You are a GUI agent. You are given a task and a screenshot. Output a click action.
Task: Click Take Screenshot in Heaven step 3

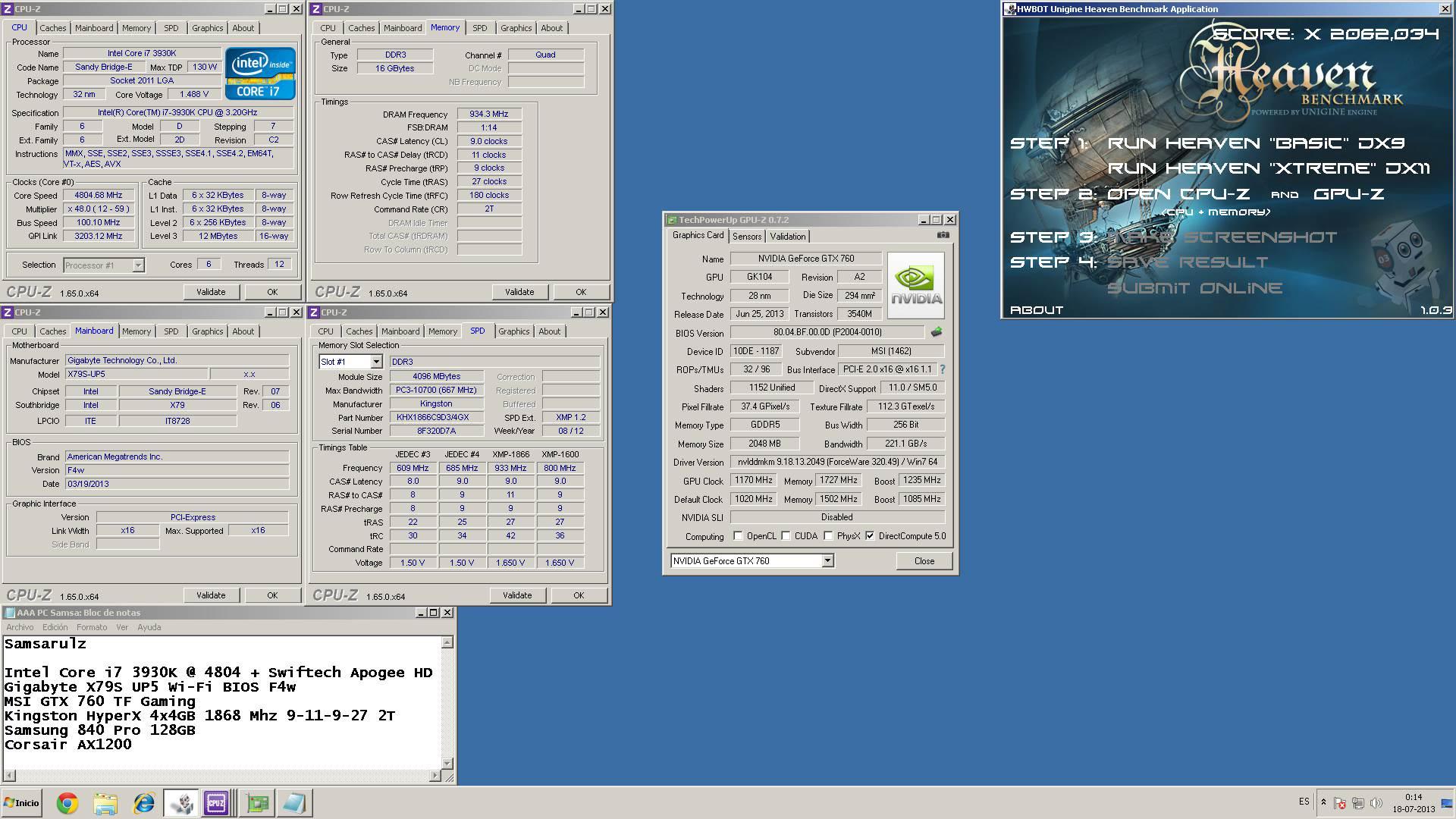point(1222,237)
